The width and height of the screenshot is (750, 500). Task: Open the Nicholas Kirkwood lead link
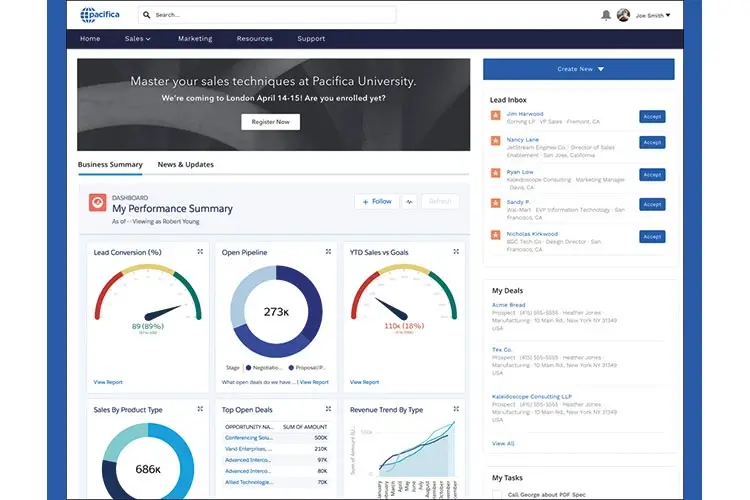point(532,234)
